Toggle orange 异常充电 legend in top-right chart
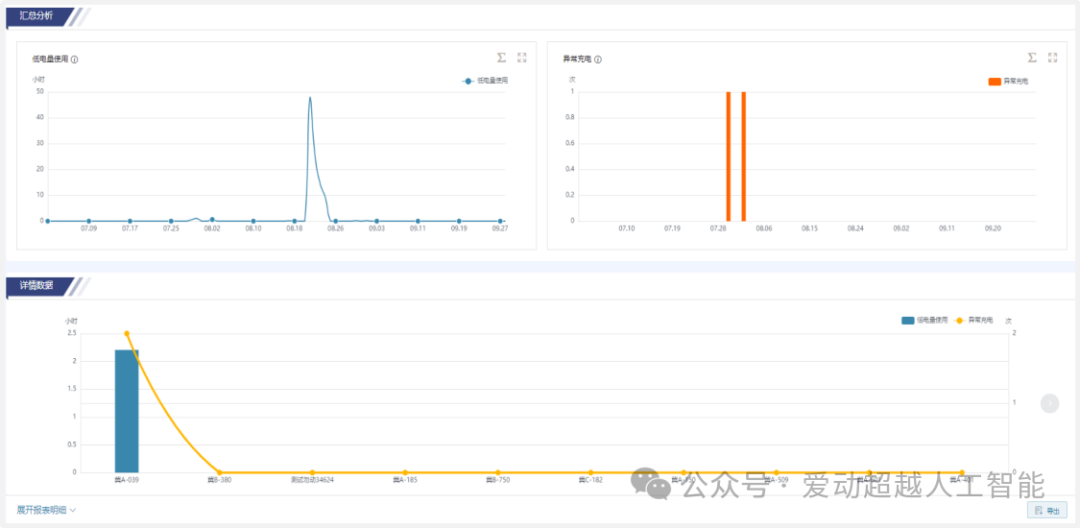The image size is (1080, 528). click(x=1008, y=81)
